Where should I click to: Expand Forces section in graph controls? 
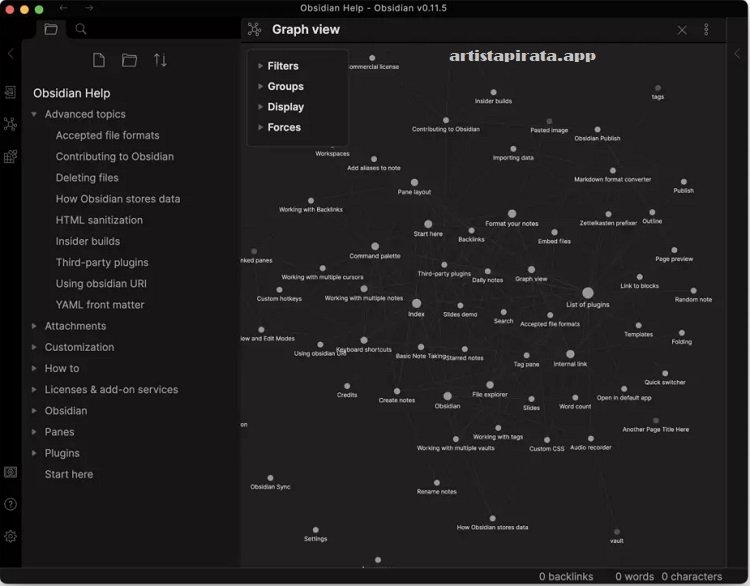coord(284,128)
